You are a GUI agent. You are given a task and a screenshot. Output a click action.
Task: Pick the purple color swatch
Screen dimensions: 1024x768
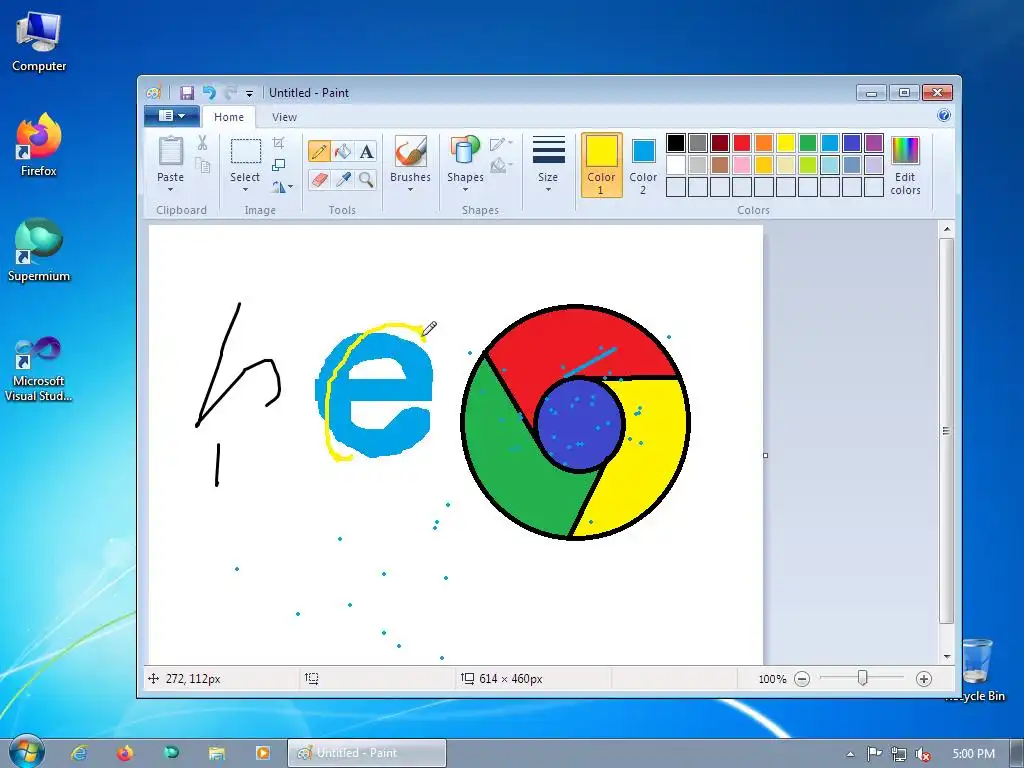874,142
